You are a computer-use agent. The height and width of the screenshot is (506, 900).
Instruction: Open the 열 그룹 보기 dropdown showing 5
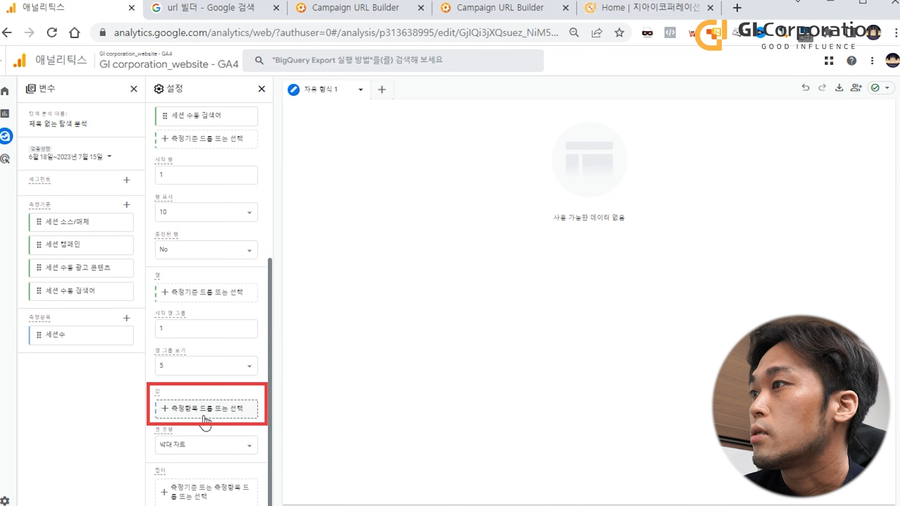[206, 365]
